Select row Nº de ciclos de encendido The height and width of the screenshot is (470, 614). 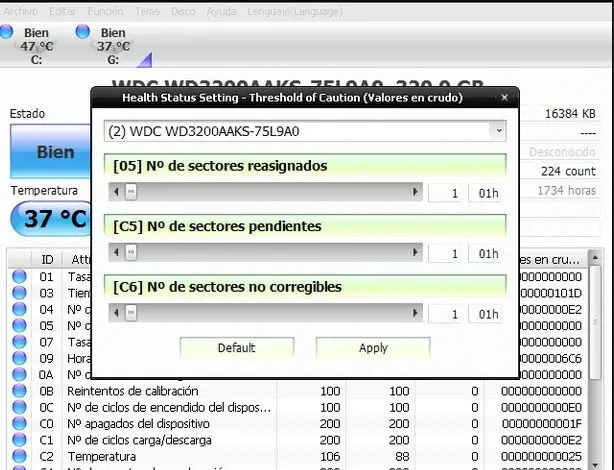click(298, 407)
